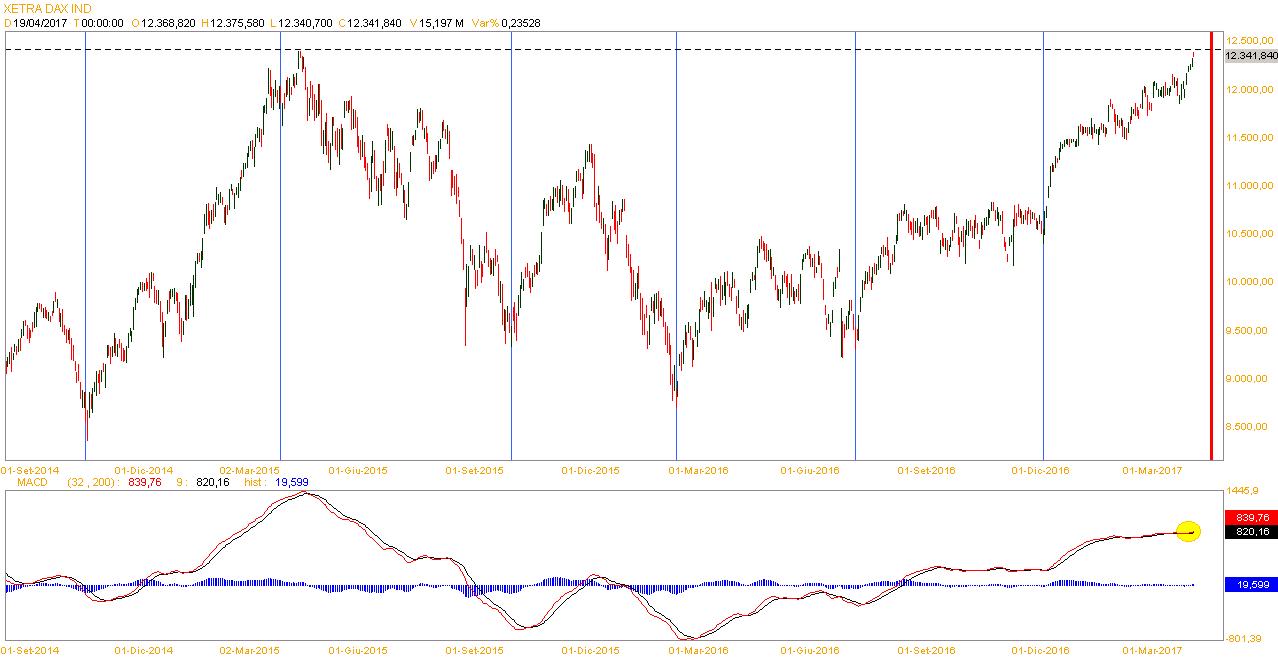Click the 12.500,00 price axis label

1250,40
